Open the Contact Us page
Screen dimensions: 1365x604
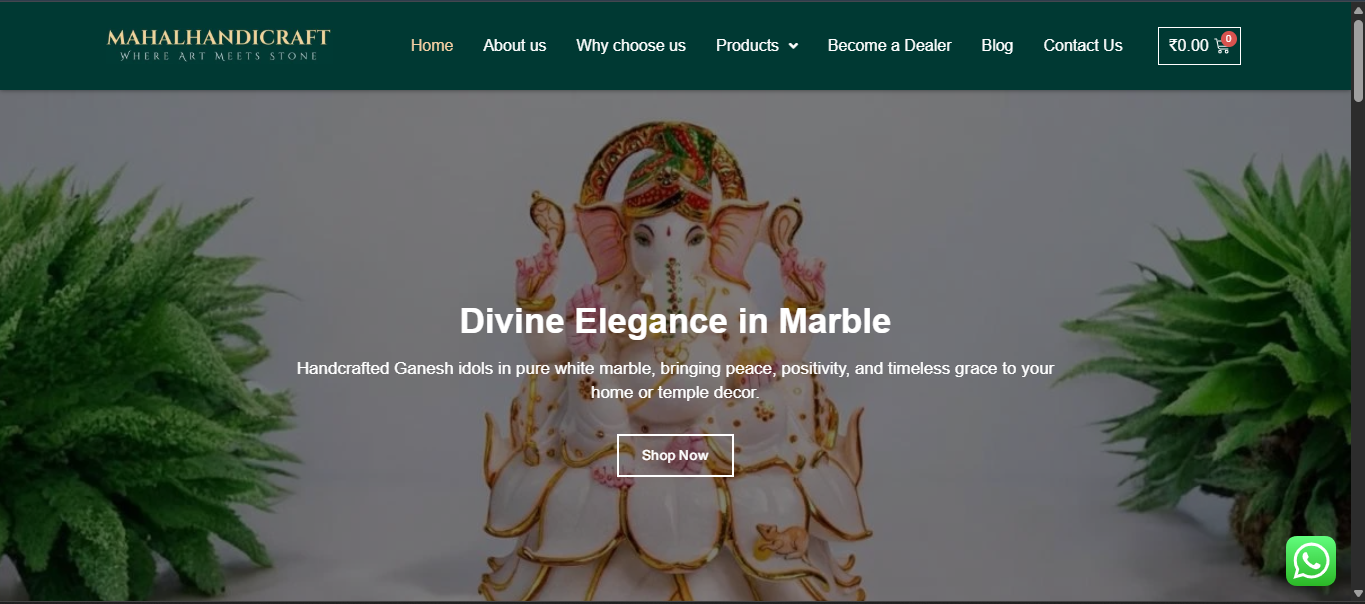click(x=1083, y=45)
